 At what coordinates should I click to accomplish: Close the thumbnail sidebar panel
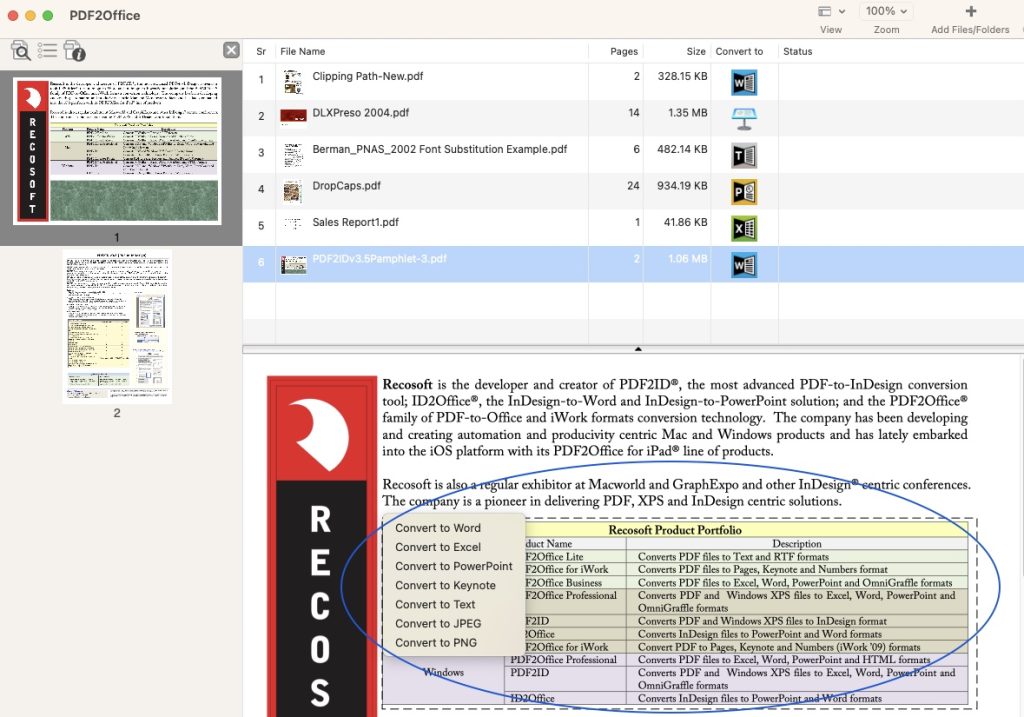pyautogui.click(x=231, y=49)
